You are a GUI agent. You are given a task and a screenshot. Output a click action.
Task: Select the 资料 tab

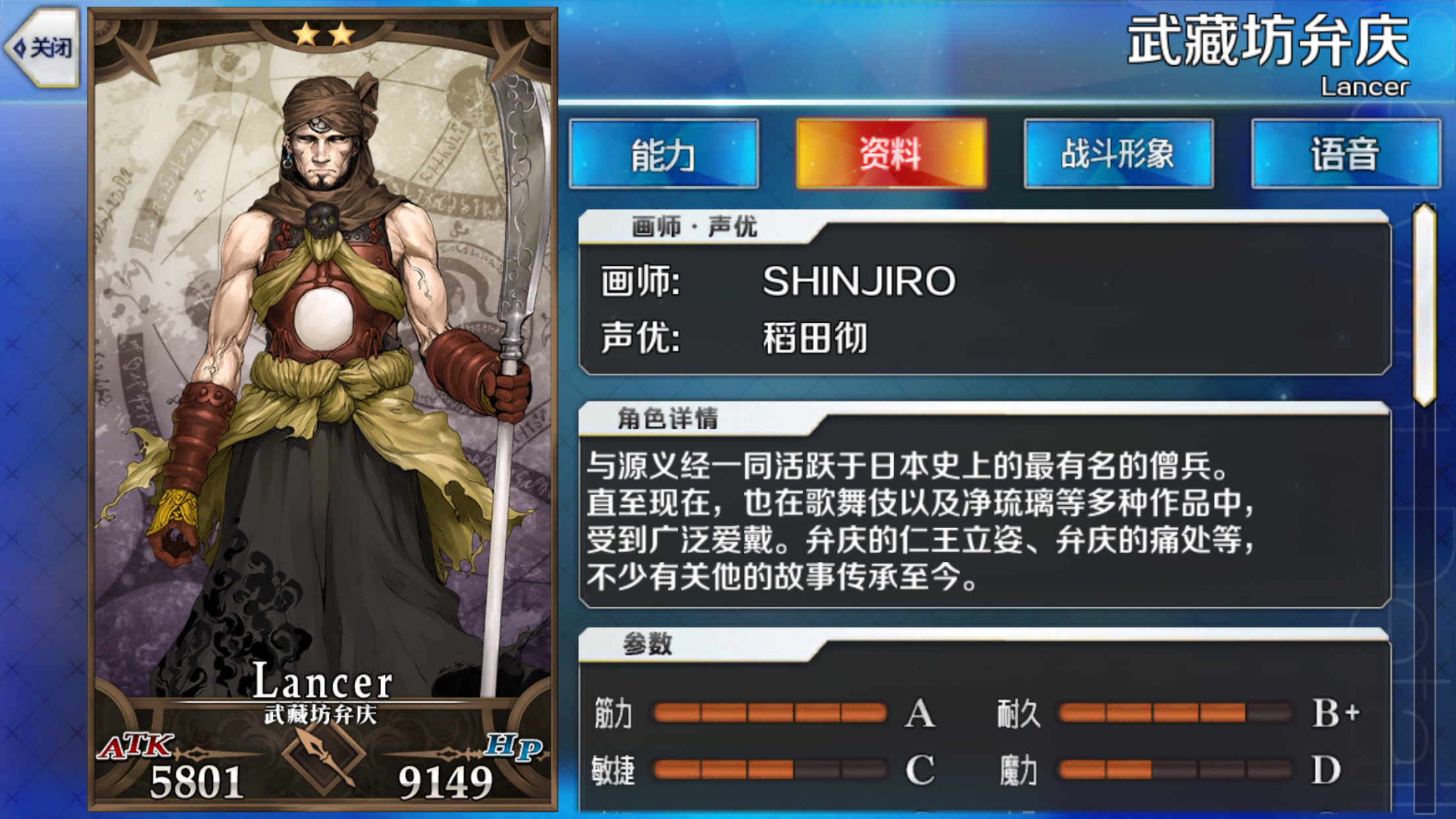click(891, 154)
